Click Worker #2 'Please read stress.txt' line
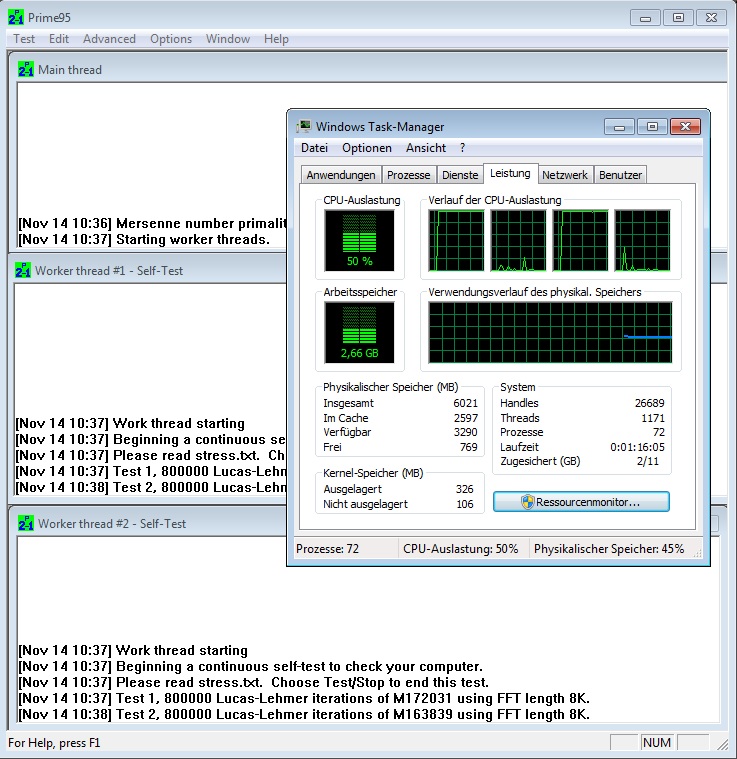The height and width of the screenshot is (759, 737). click(x=254, y=682)
